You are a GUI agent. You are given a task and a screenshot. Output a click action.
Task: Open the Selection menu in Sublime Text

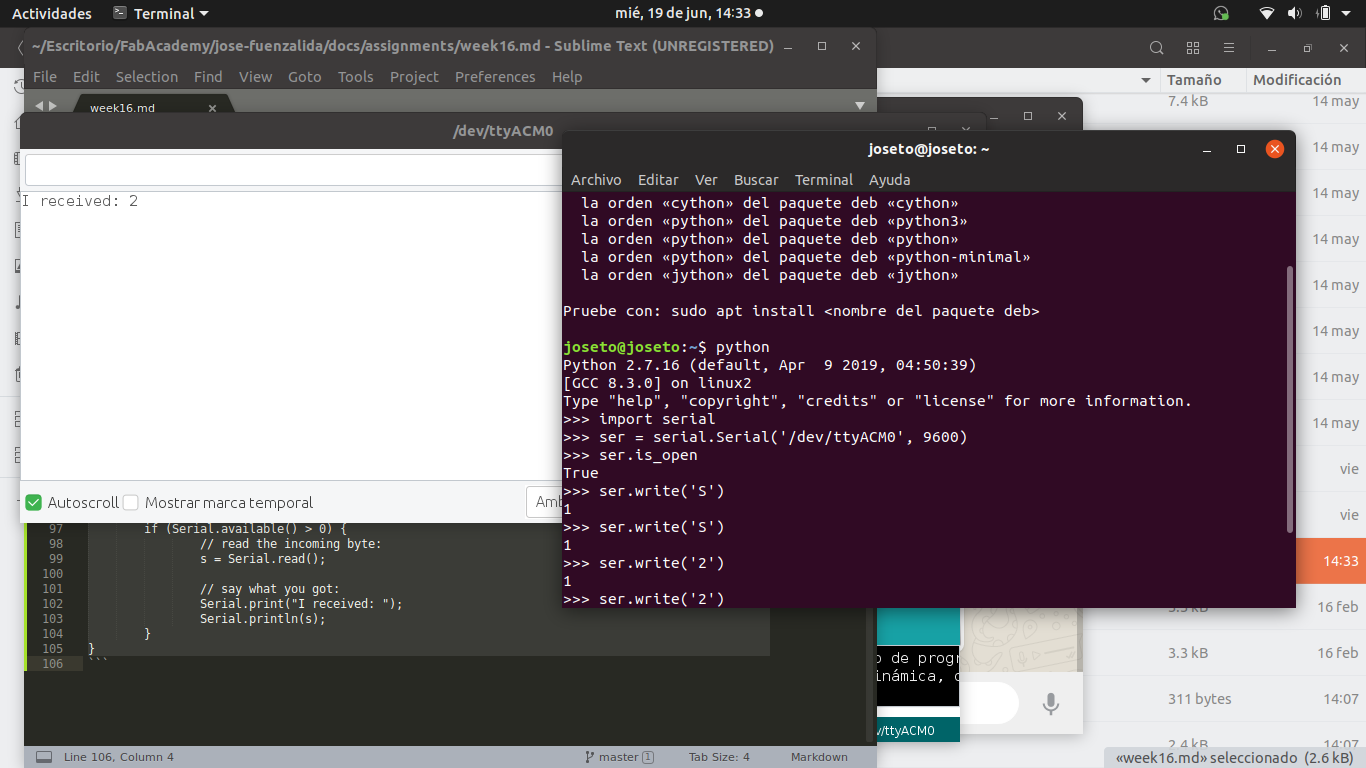147,77
